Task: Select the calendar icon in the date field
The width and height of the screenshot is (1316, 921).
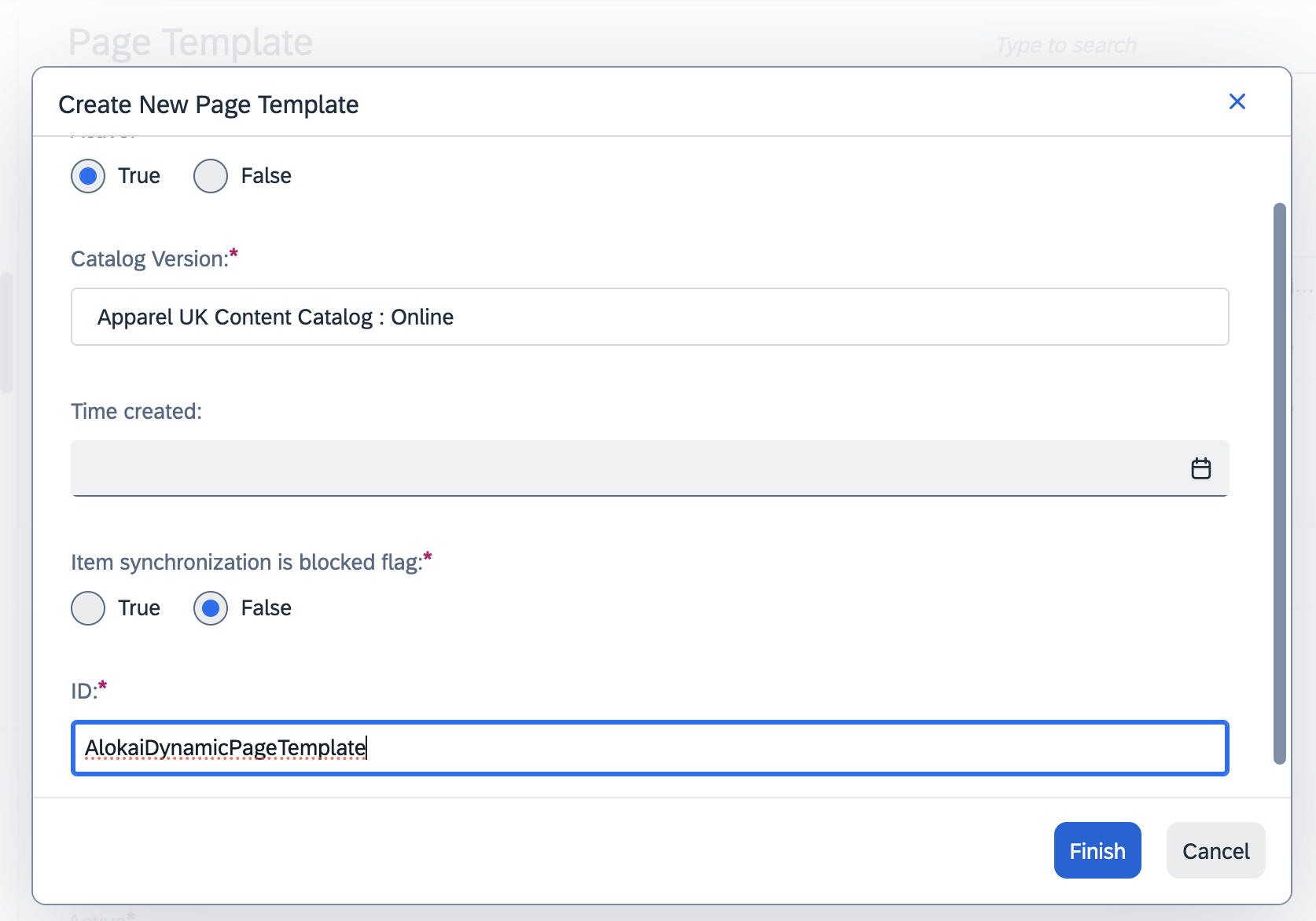Action: pos(1200,468)
